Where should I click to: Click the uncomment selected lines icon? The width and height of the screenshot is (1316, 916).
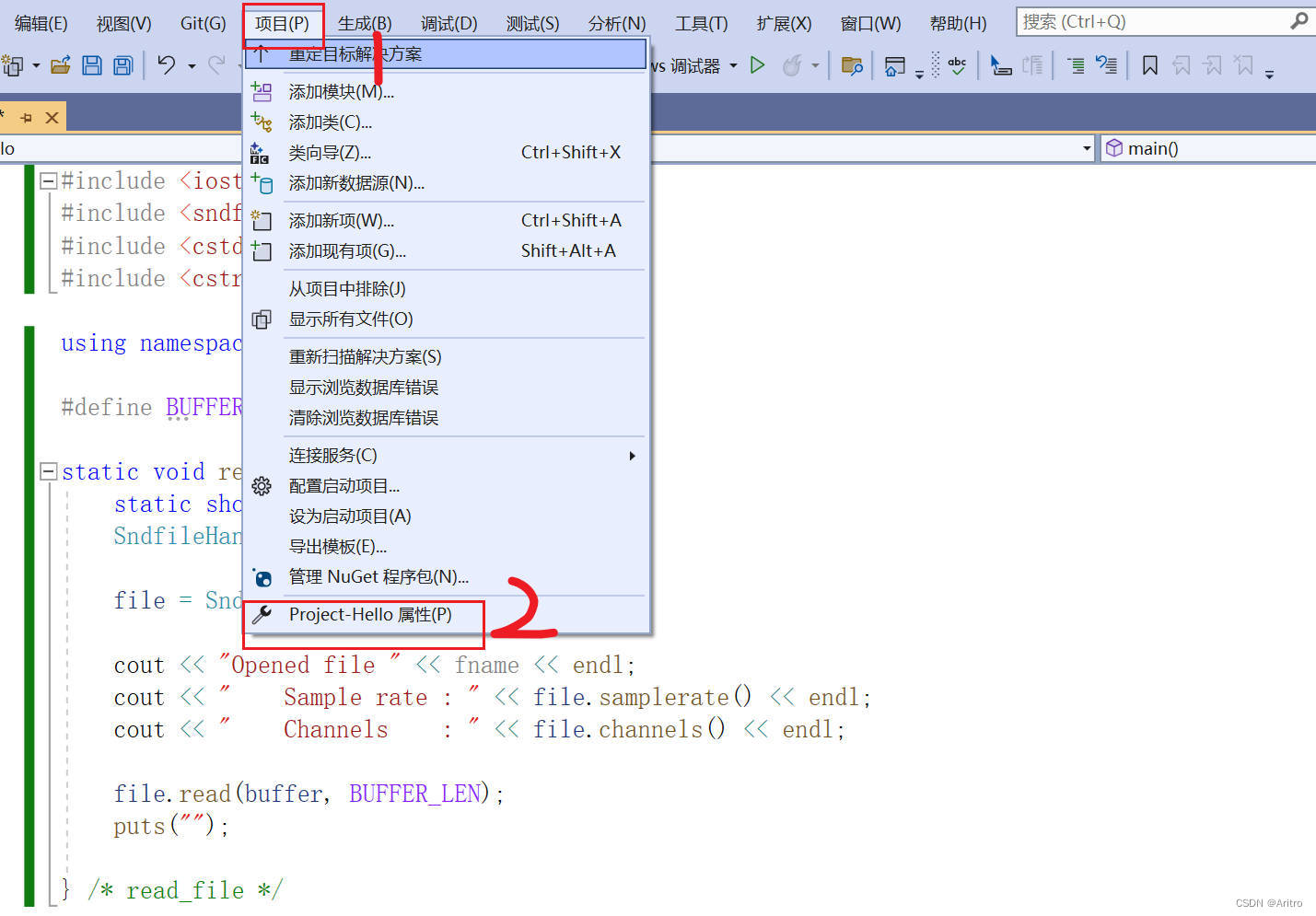(x=1106, y=65)
